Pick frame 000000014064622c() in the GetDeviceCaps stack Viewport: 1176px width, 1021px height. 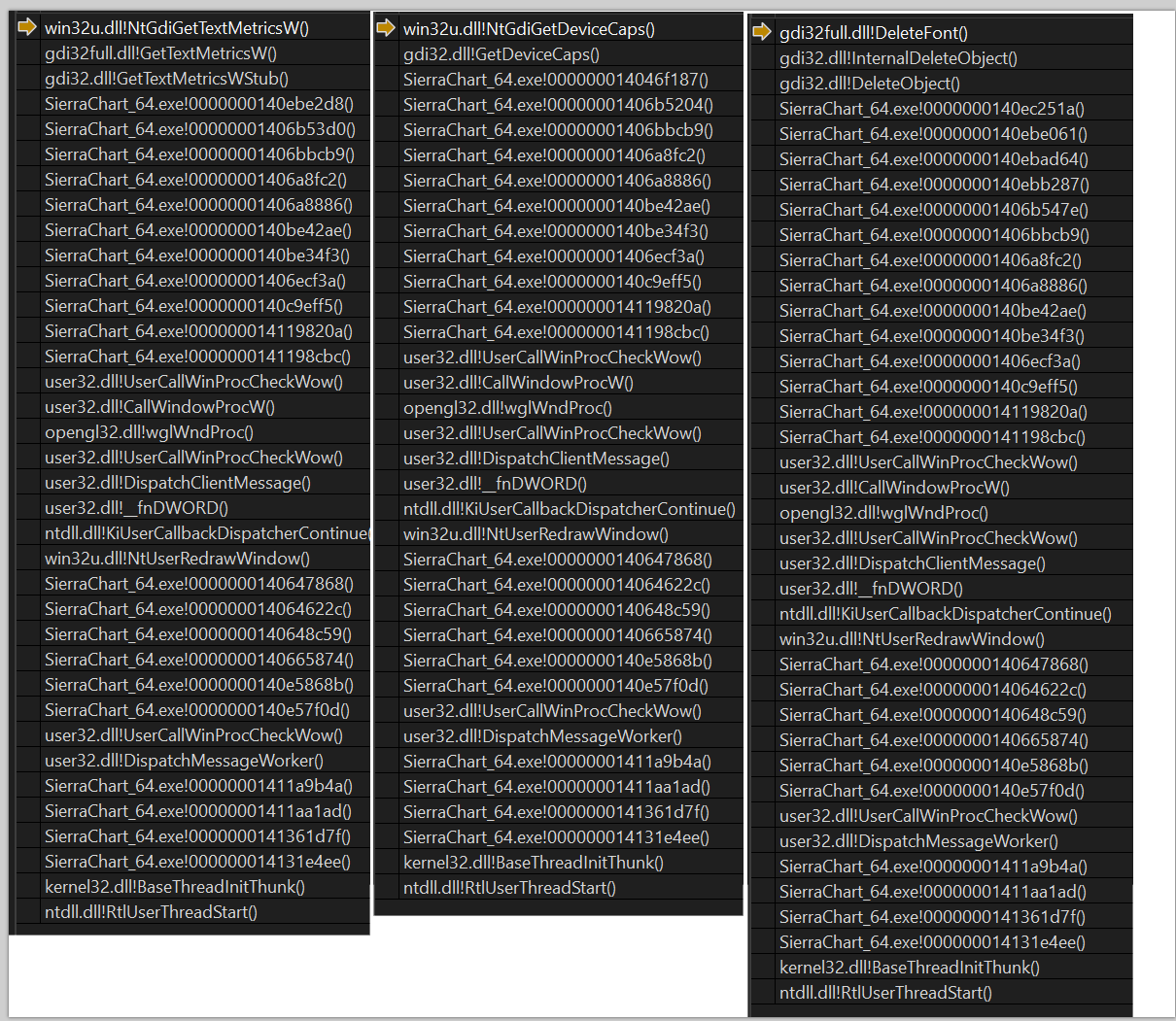(557, 585)
